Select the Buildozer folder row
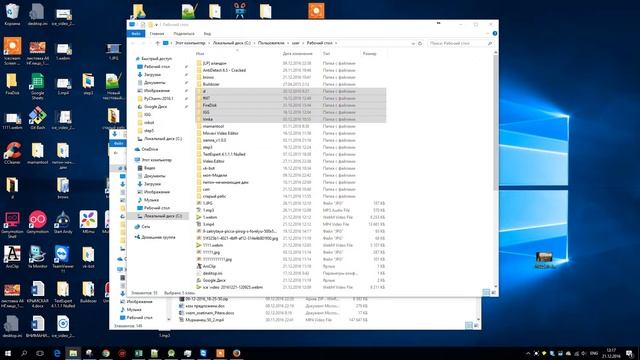Image resolution: width=640 pixels, height=360 pixels. tap(291, 84)
